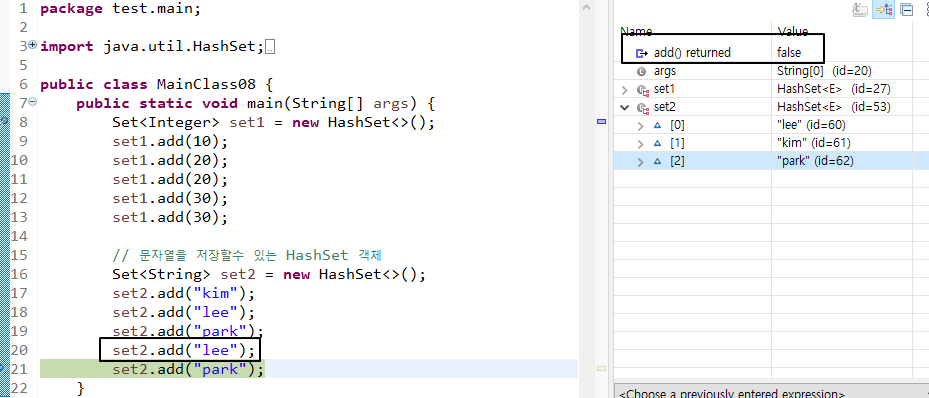Click line number 14 in the gutter

[x=19, y=236]
